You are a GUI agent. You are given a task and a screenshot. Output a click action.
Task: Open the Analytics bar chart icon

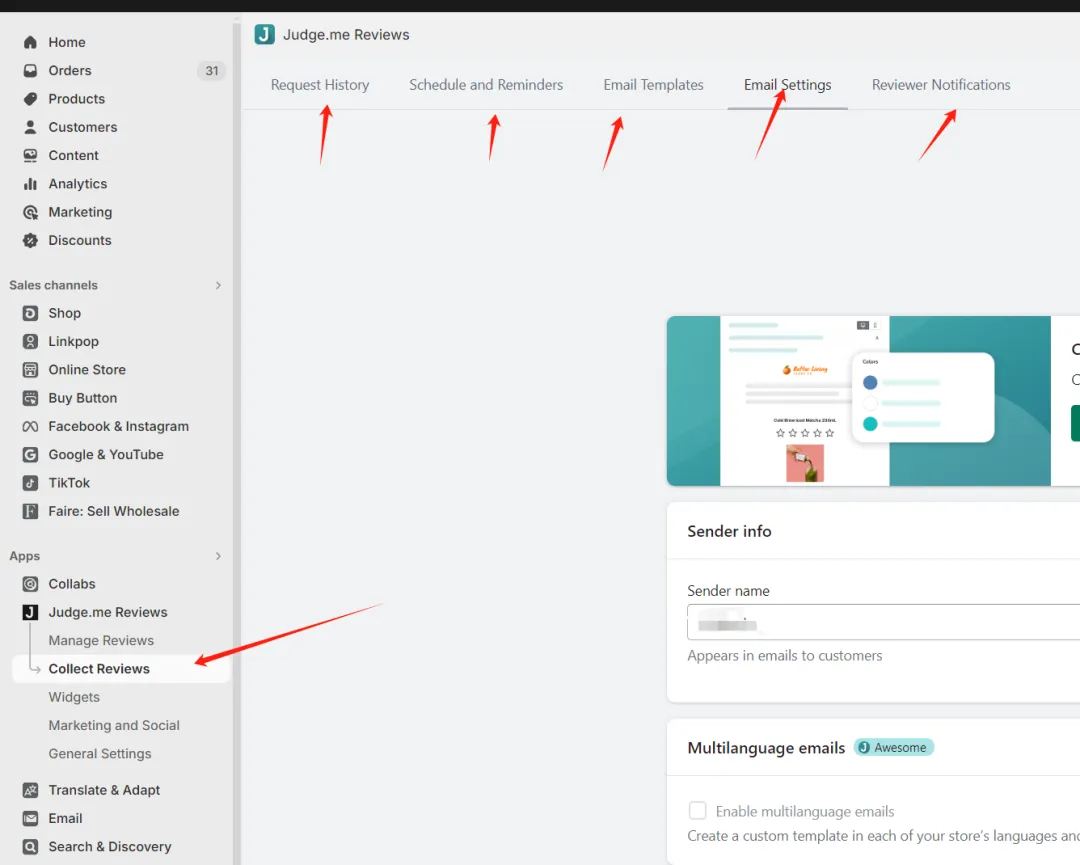pyautogui.click(x=30, y=184)
